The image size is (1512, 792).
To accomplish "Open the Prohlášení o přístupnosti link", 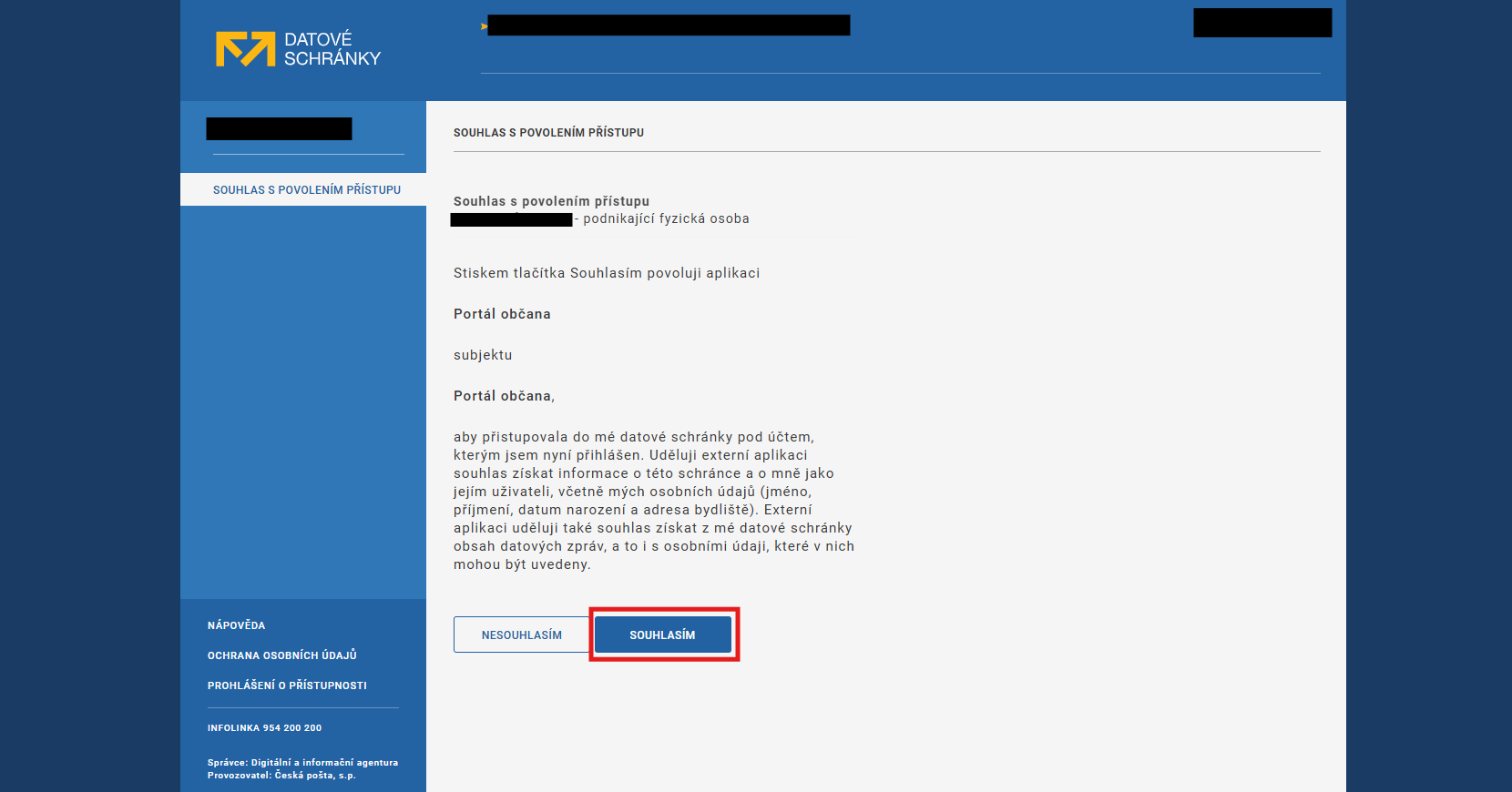I will (x=287, y=685).
